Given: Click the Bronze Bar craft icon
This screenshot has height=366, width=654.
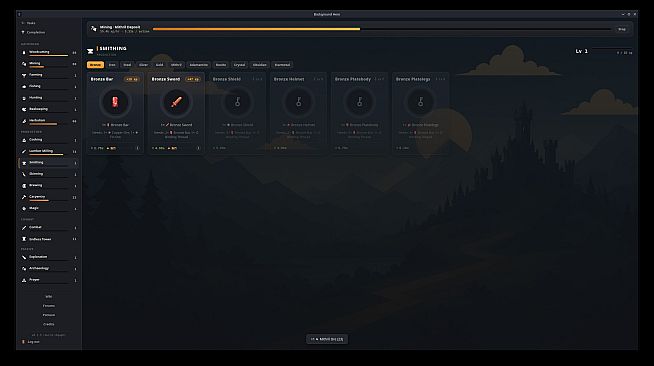Looking at the screenshot, I should [115, 102].
